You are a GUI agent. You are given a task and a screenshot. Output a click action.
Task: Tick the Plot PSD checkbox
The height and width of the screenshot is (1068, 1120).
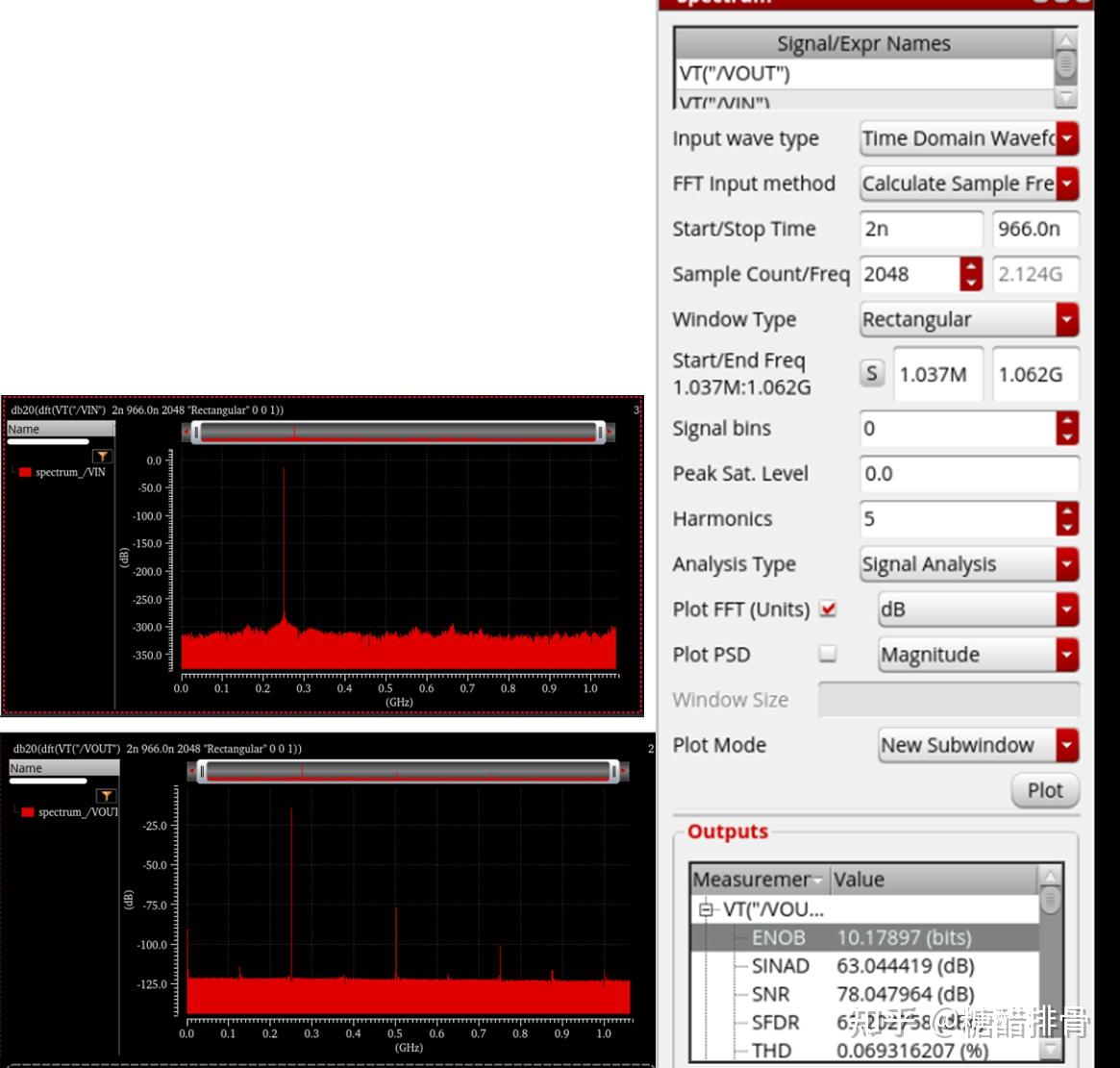(x=828, y=654)
